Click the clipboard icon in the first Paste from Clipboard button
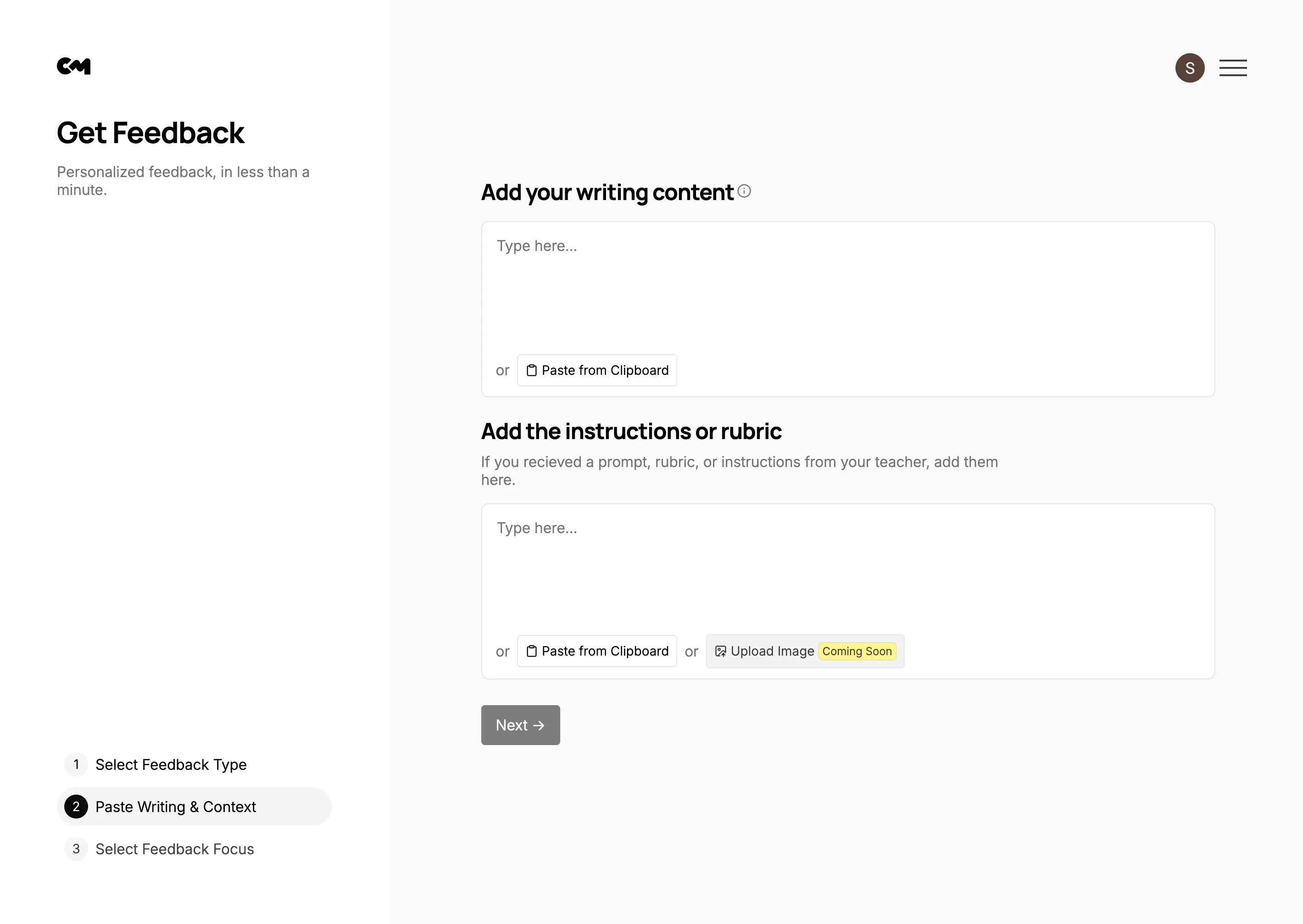 pos(532,370)
